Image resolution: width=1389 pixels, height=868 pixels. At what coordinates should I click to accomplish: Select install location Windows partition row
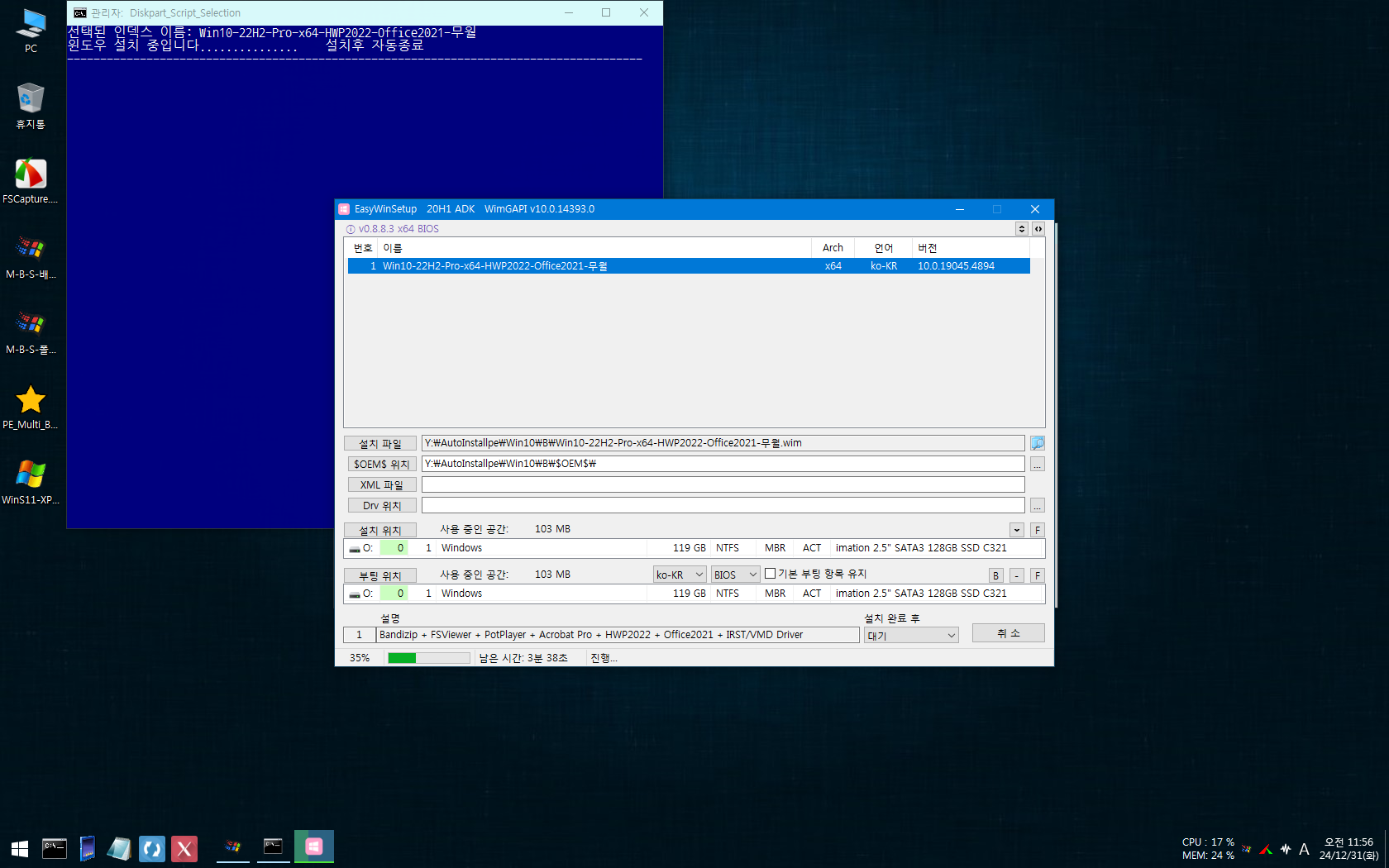(694, 548)
